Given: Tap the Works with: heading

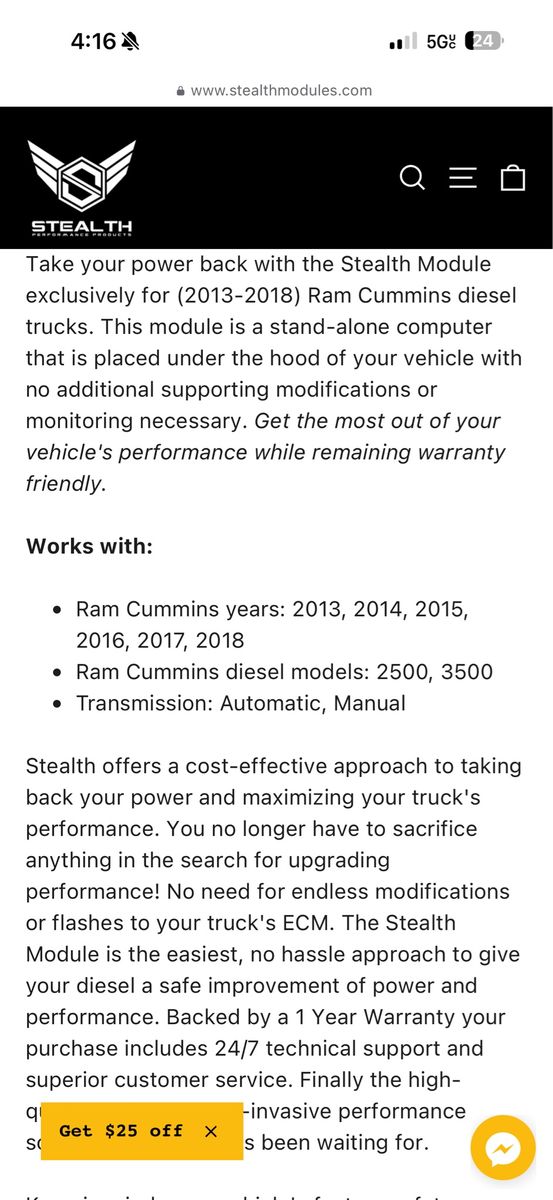Looking at the screenshot, I should tap(90, 546).
